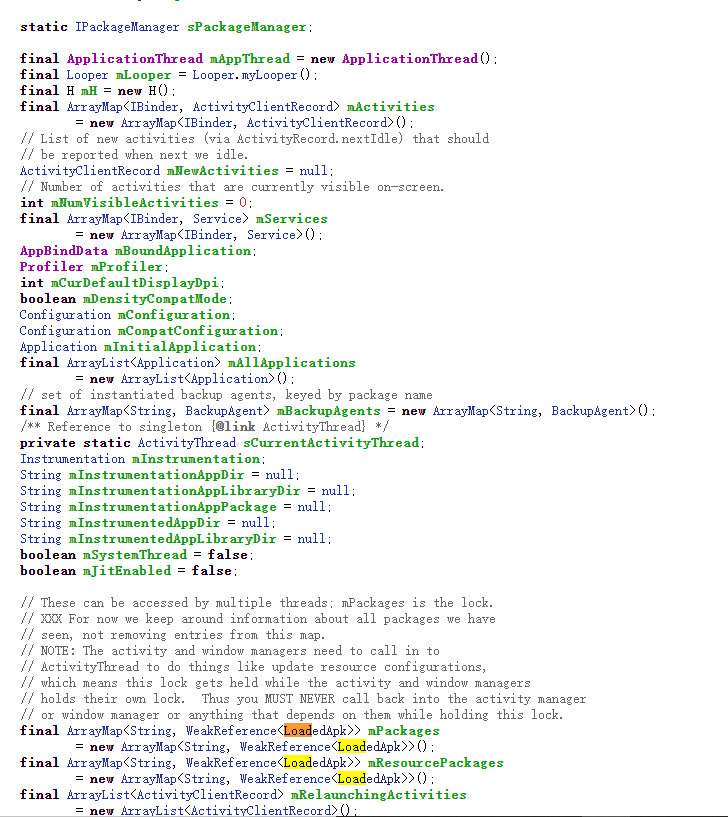
Task: Select the mSystemThread boolean field
Action: (x=135, y=555)
